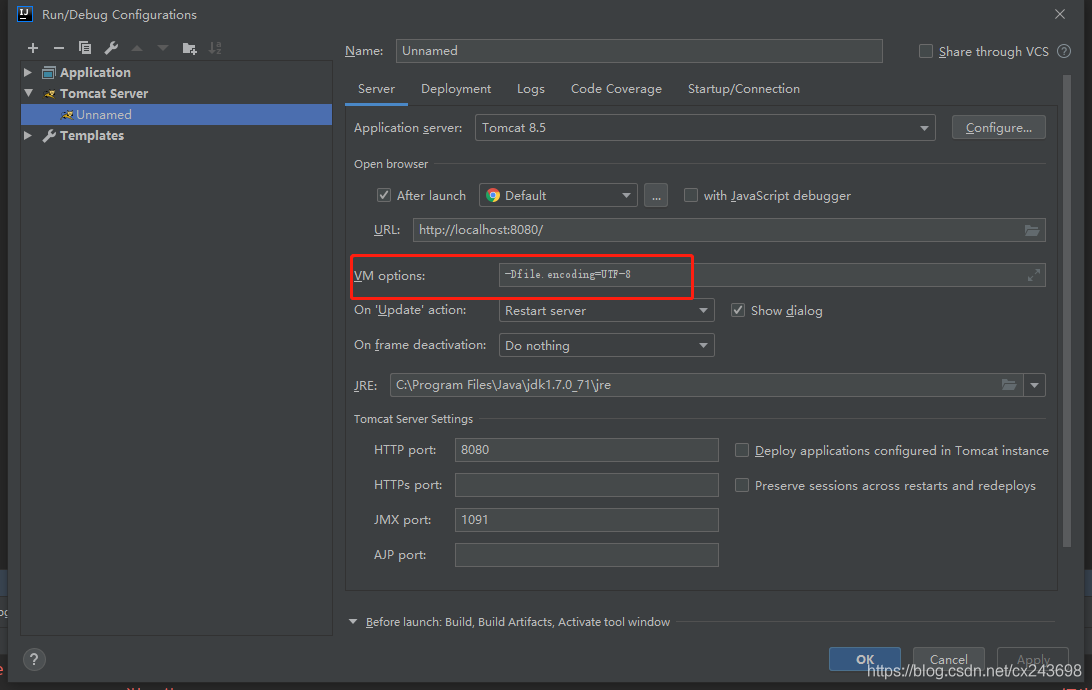
Task: Open the Startup/Connection tab
Action: (x=743, y=89)
